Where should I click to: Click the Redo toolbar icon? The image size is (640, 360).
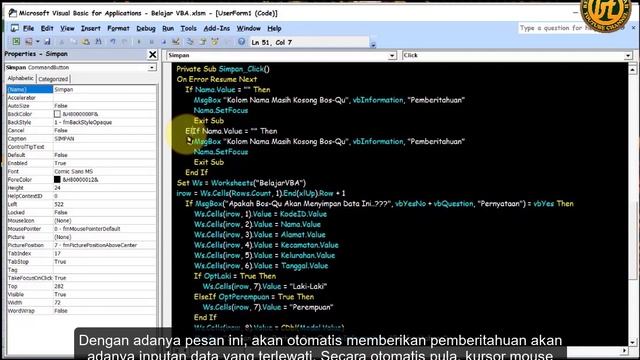[x=125, y=42]
